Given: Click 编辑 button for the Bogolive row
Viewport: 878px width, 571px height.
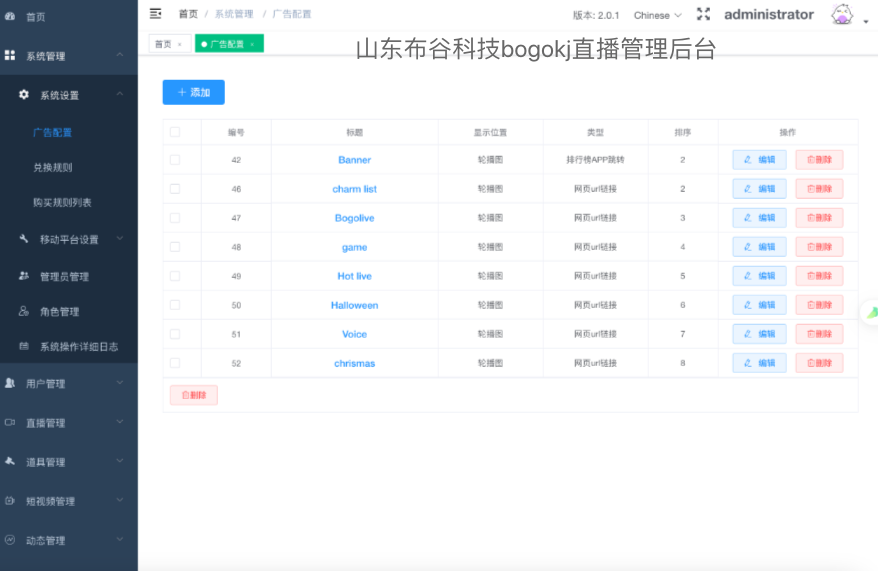Looking at the screenshot, I should 759,218.
